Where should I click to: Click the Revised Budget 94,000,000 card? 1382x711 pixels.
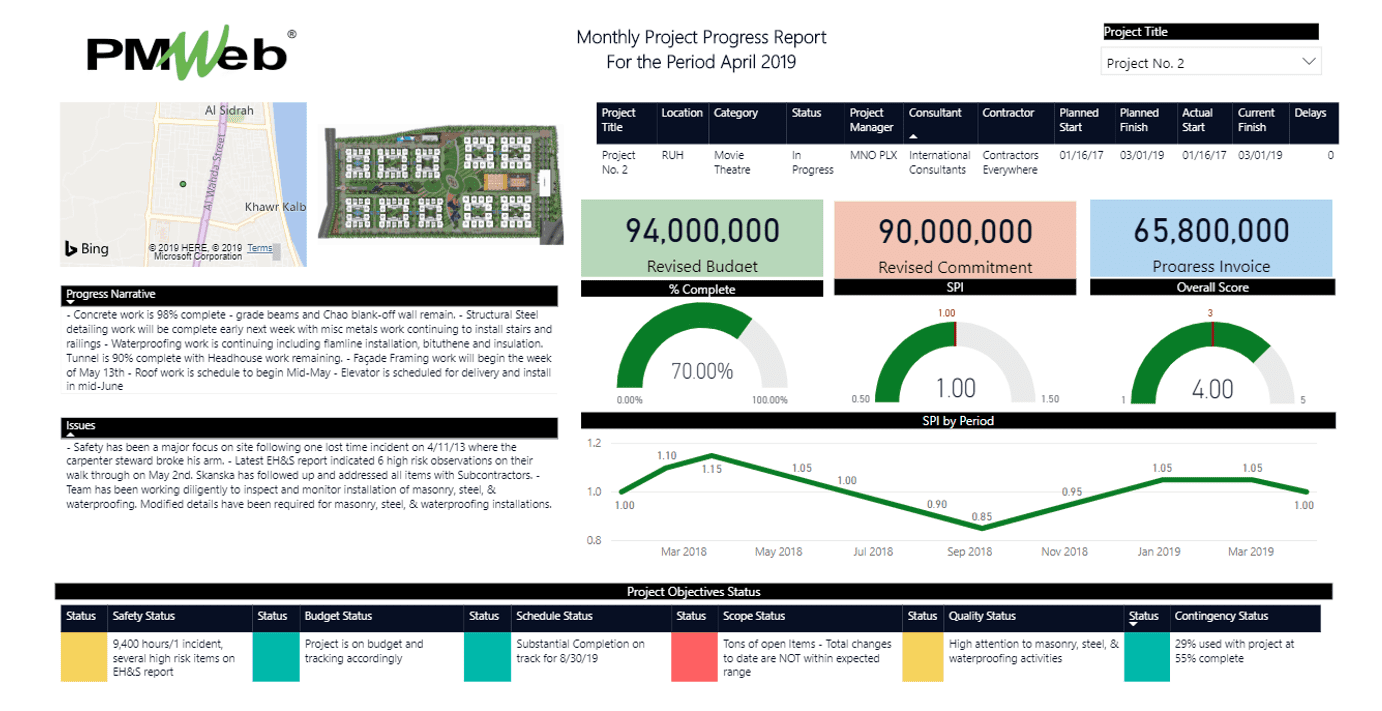tap(702, 238)
